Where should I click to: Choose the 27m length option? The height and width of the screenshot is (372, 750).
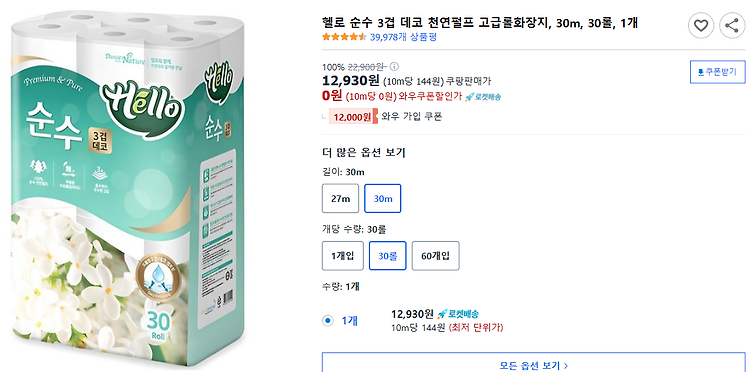340,198
